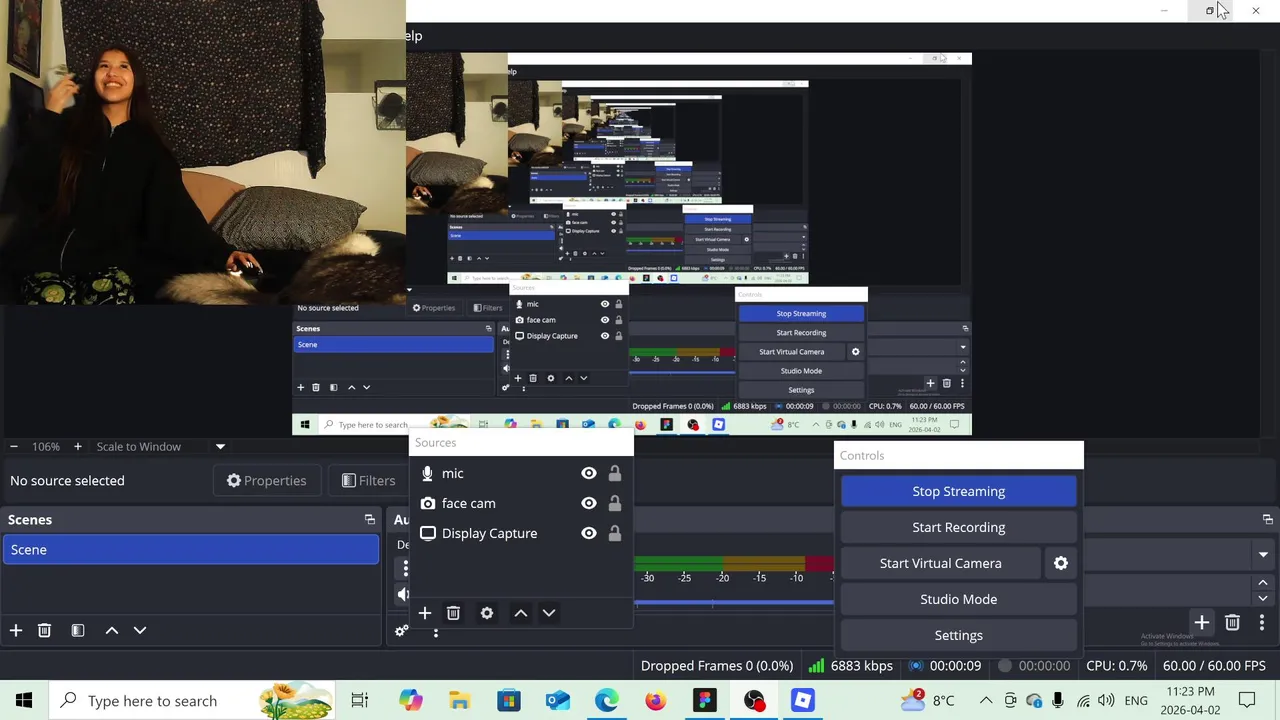Select the mic source row

(521, 473)
